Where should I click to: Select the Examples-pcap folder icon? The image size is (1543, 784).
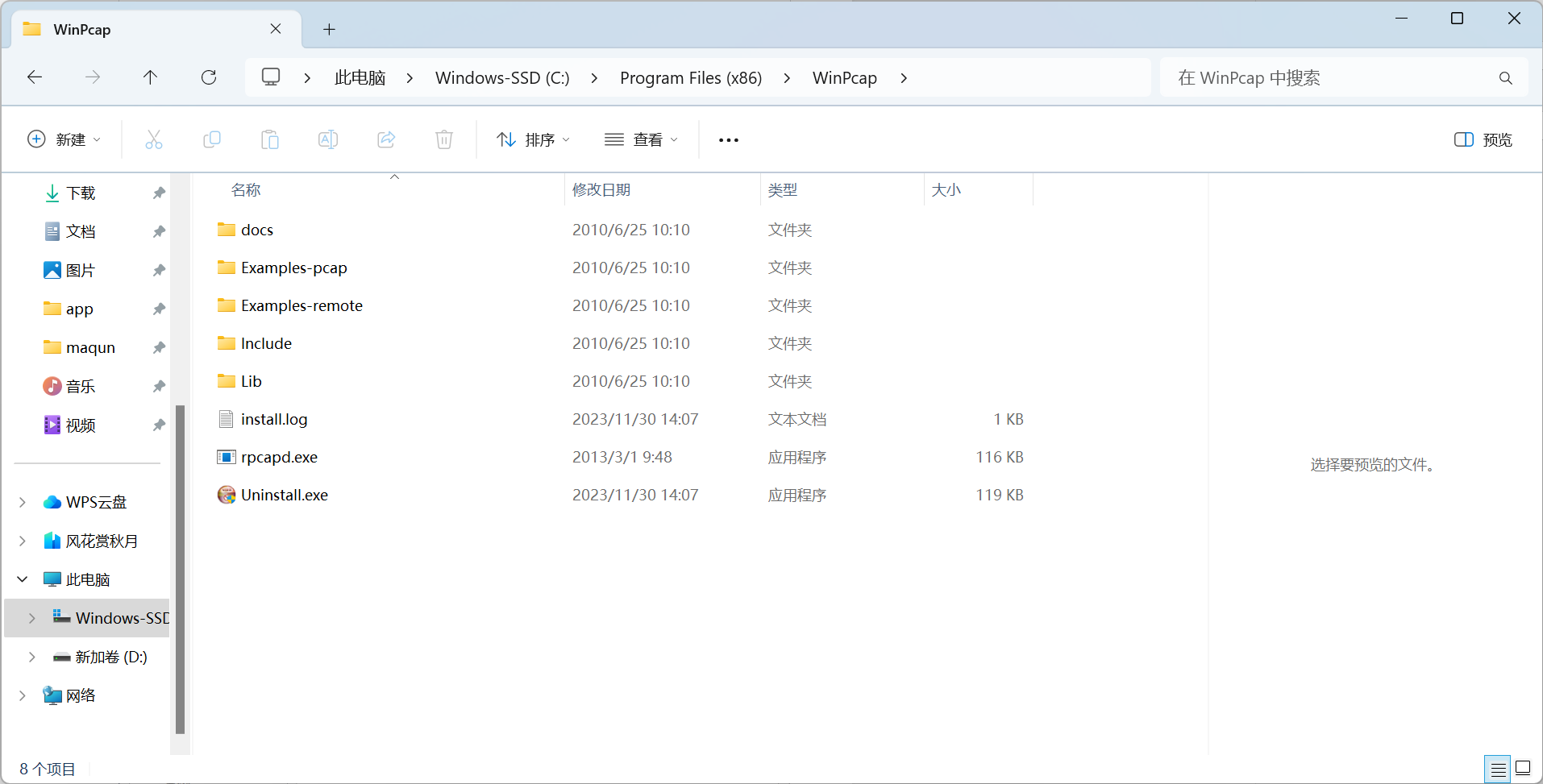(227, 268)
